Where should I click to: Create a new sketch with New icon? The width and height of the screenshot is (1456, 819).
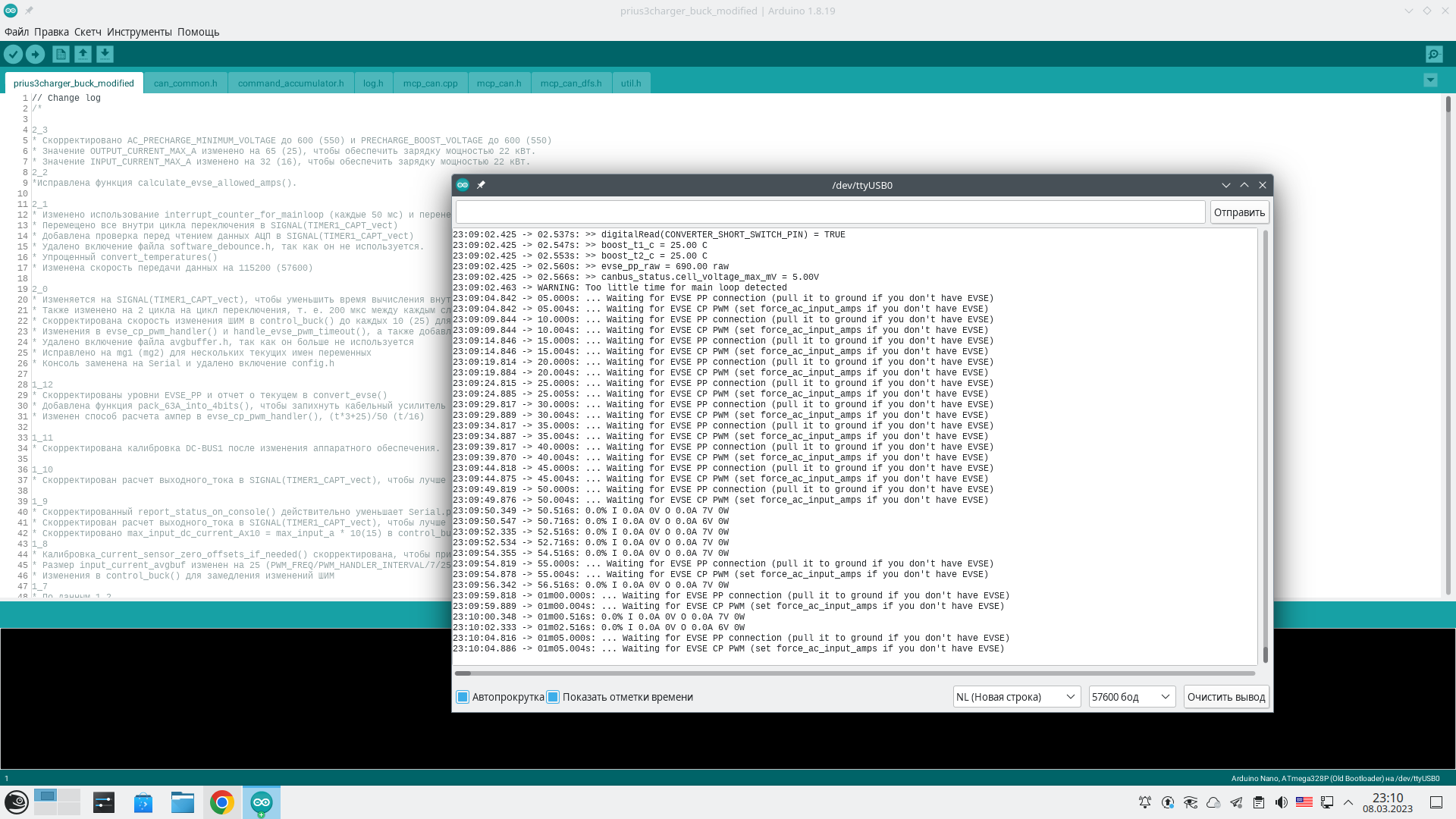coord(61,54)
